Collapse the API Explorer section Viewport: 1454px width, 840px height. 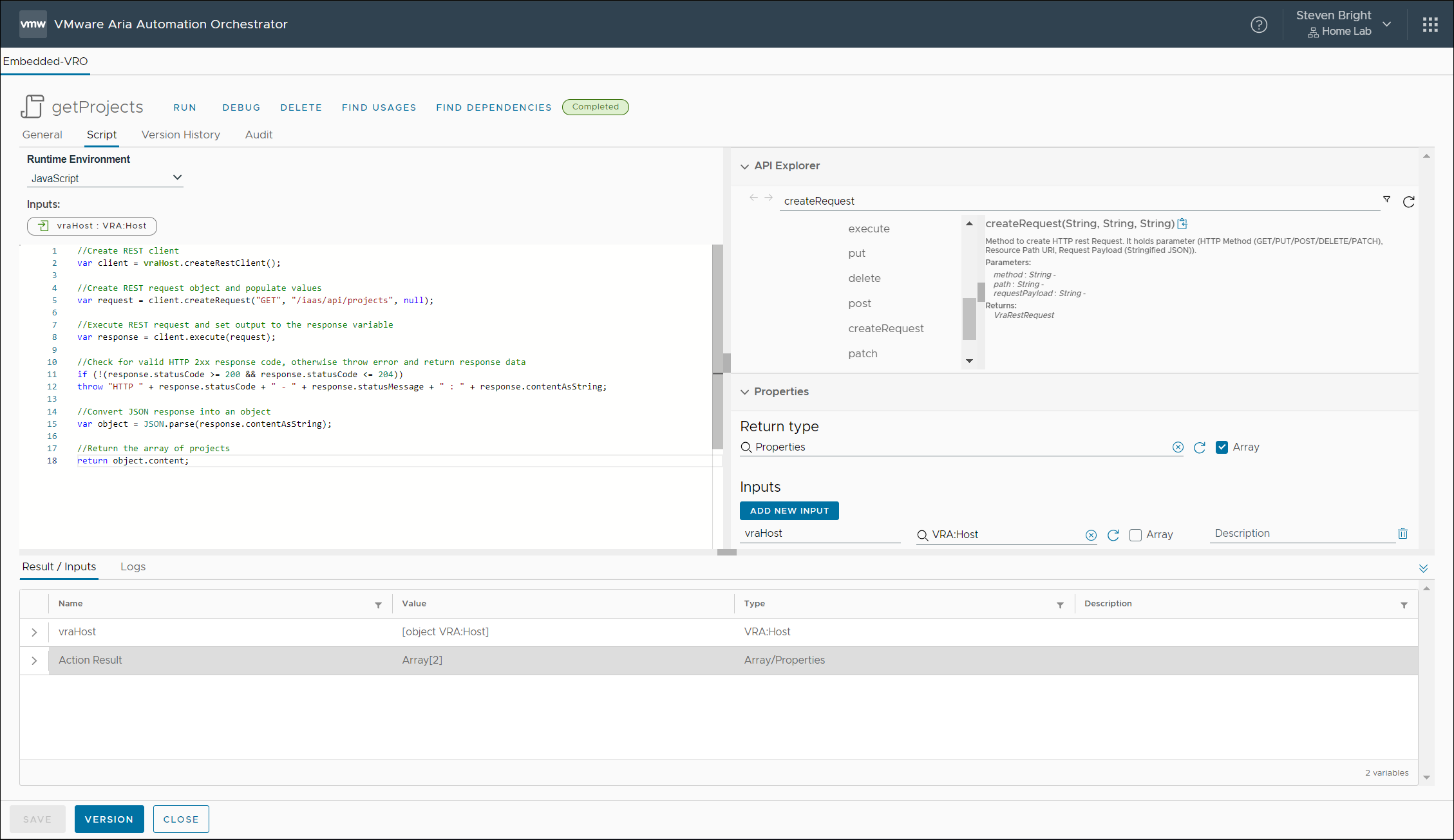click(x=744, y=166)
